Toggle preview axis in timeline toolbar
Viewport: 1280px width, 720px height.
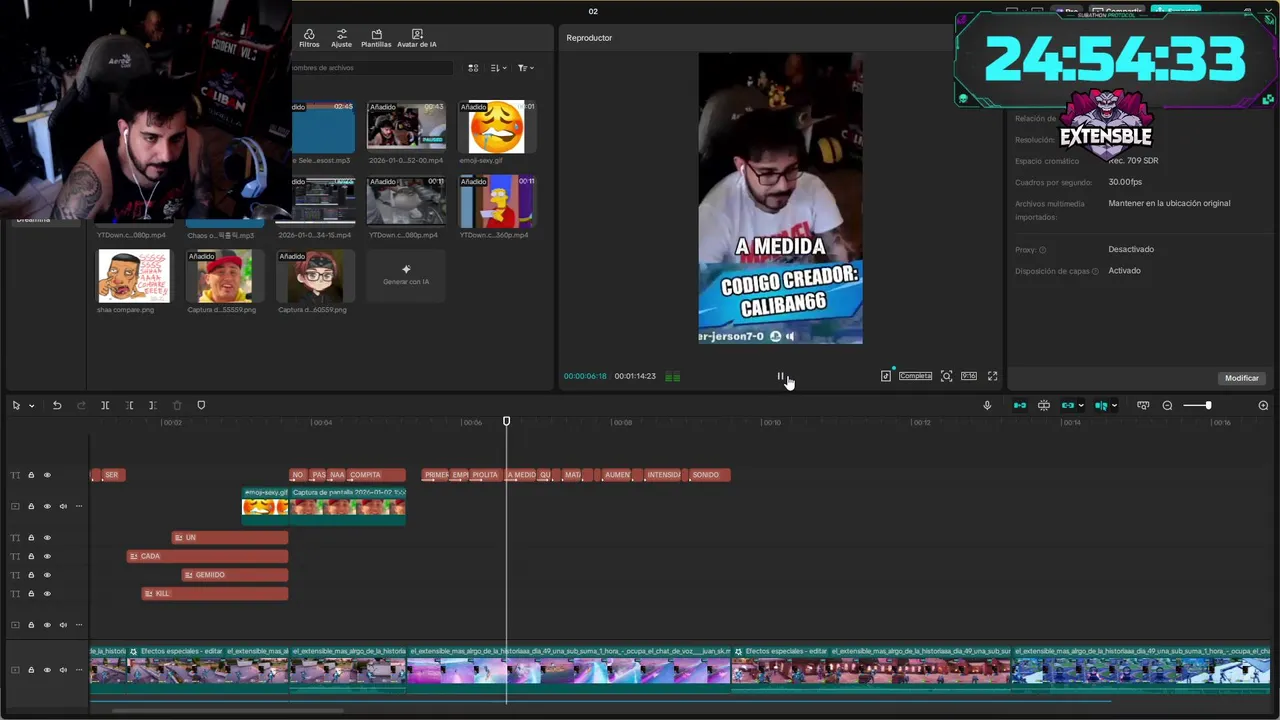coord(1101,405)
